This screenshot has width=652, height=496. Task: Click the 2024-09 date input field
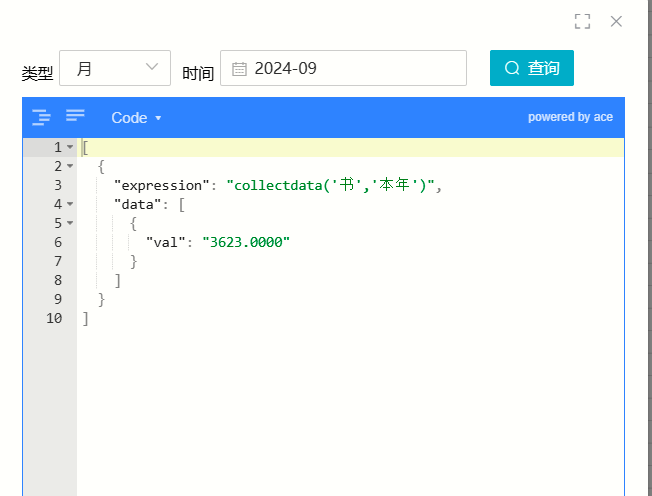click(x=343, y=68)
